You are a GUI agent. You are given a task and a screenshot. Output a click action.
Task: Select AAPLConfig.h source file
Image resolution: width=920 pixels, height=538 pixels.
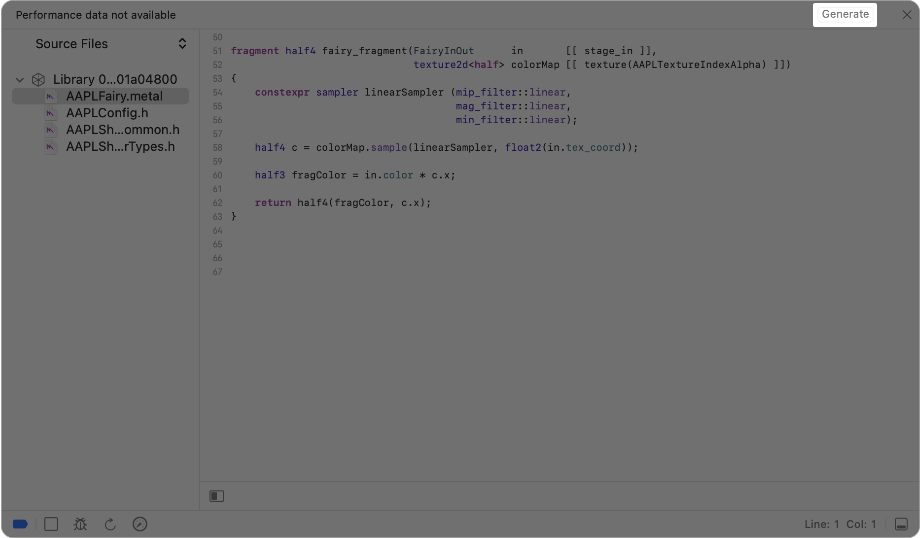pyautogui.click(x=106, y=113)
